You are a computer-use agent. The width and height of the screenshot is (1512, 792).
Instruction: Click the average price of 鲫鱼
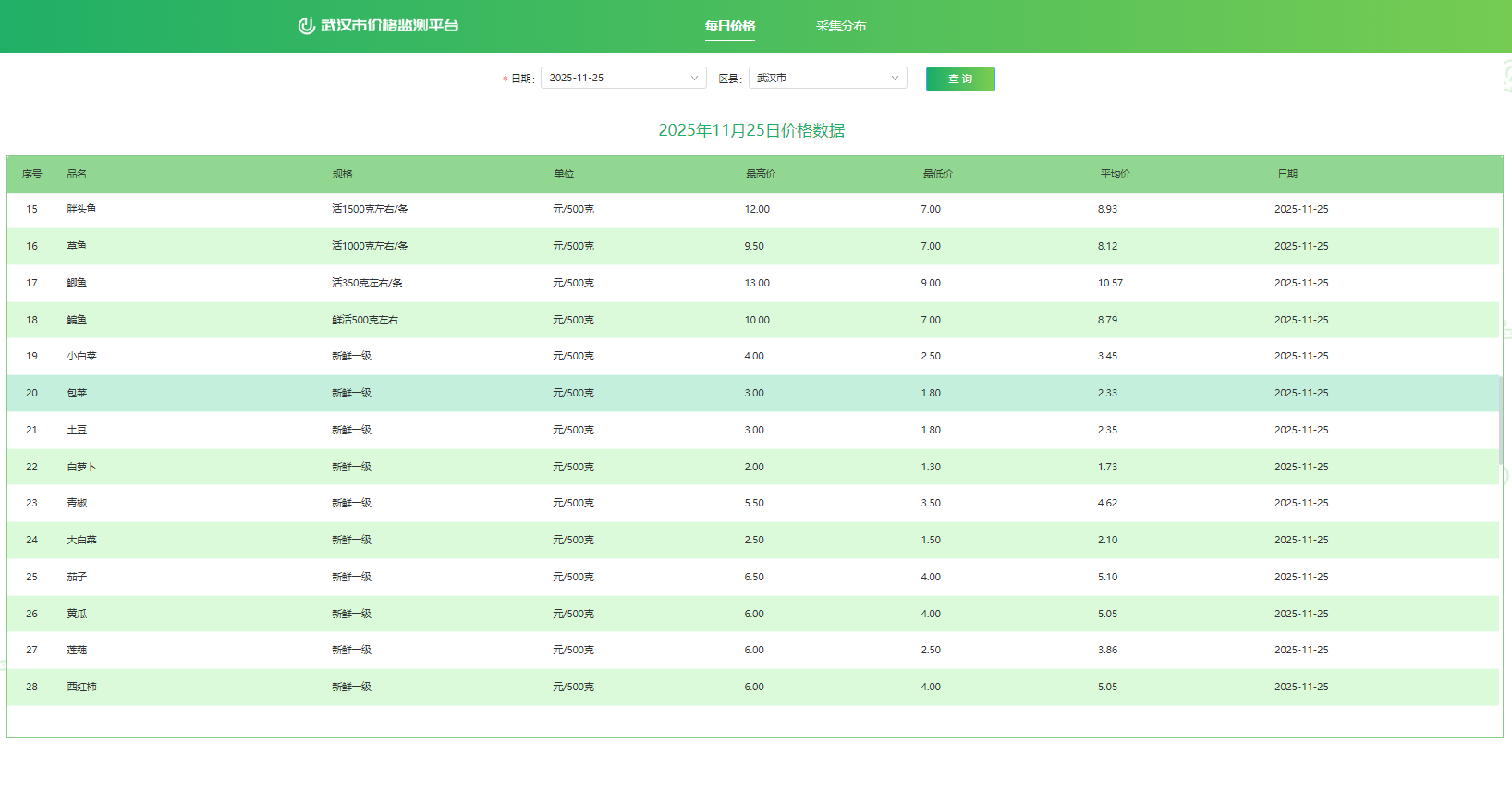tap(1110, 283)
